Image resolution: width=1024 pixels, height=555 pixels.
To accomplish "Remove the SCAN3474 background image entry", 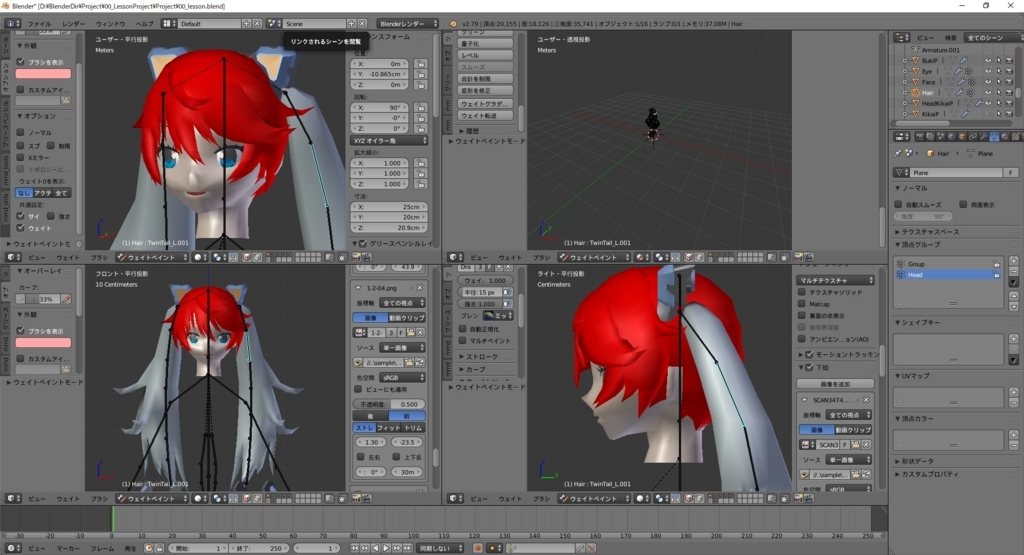I will click(x=866, y=400).
